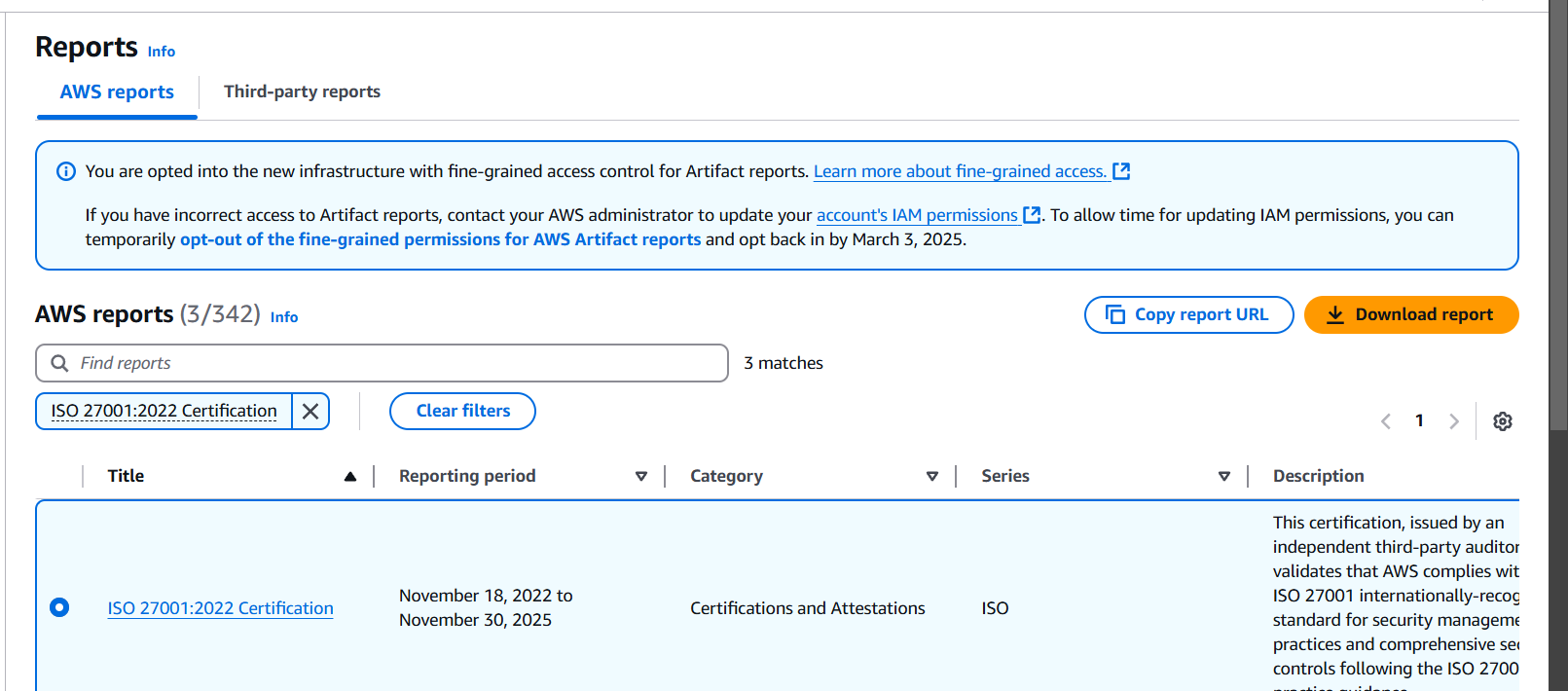
Task: Open opt-out of fine-grained permissions link
Action: pos(440,239)
